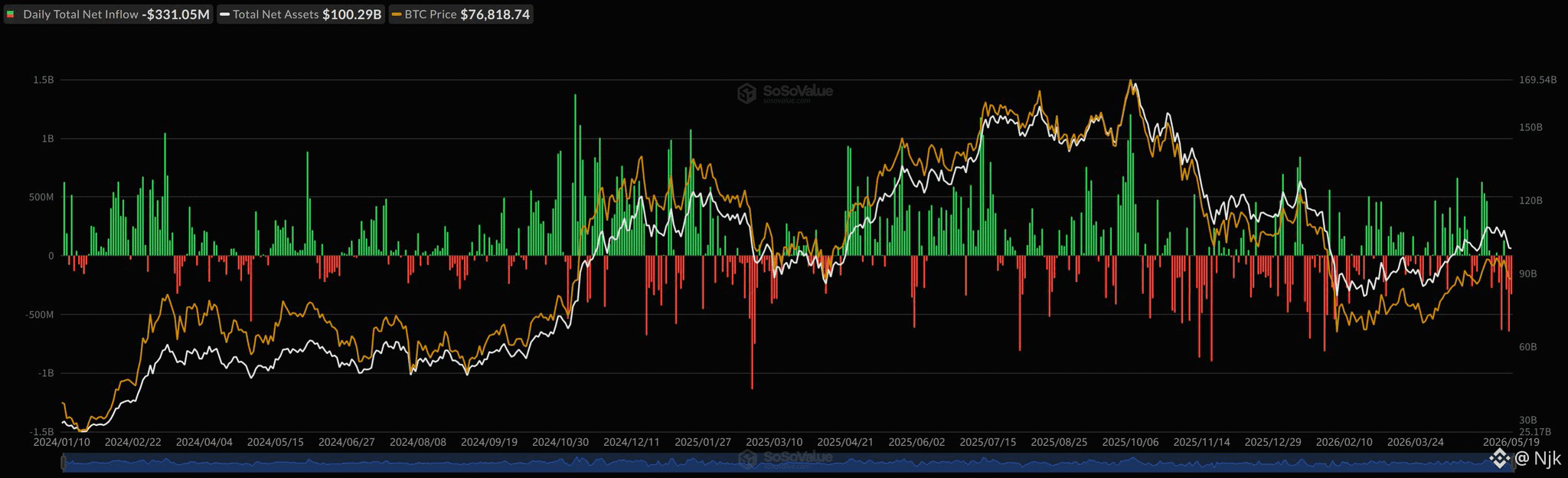Screen dimensions: 1568x478
Task: Click the 2025/12/29 date label
Action: (x=1272, y=443)
